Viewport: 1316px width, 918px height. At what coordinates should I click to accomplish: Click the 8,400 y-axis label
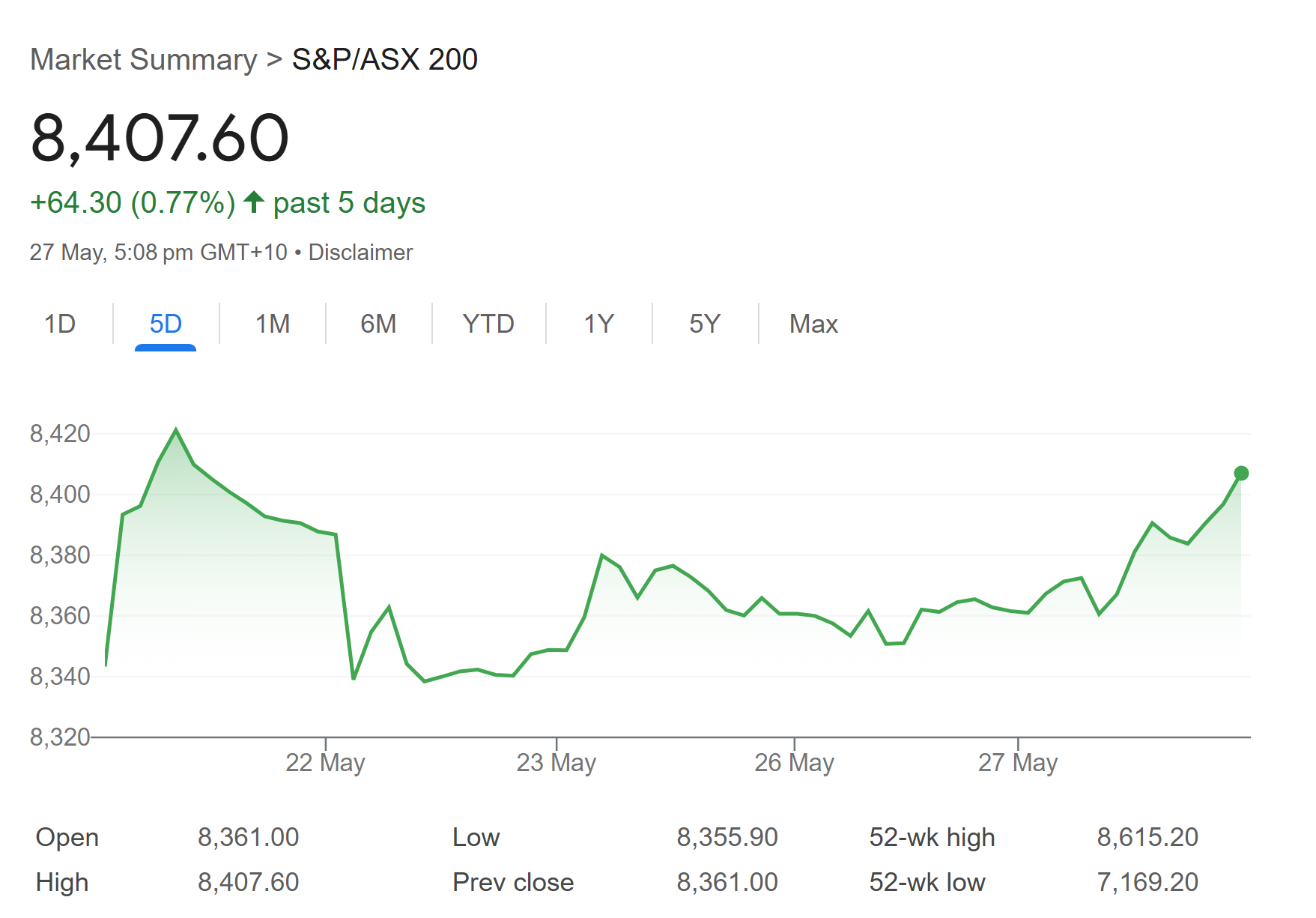pos(60,494)
